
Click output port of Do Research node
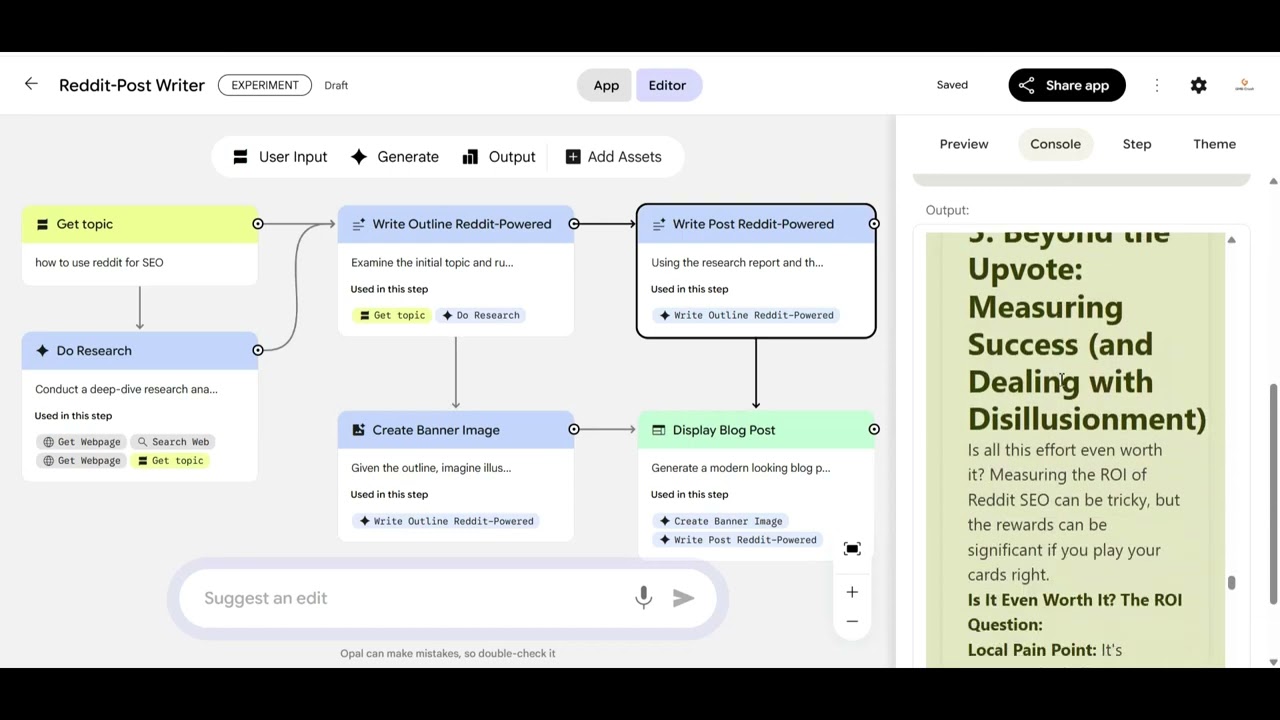click(x=258, y=350)
